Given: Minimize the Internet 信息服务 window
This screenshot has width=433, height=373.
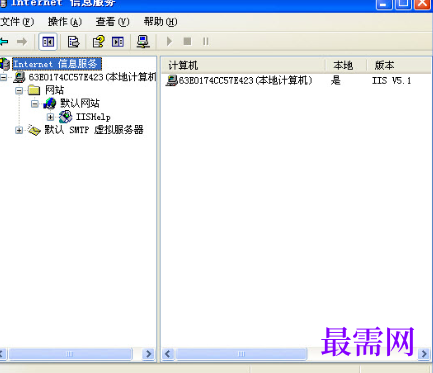Looking at the screenshot, I should coord(384,4).
